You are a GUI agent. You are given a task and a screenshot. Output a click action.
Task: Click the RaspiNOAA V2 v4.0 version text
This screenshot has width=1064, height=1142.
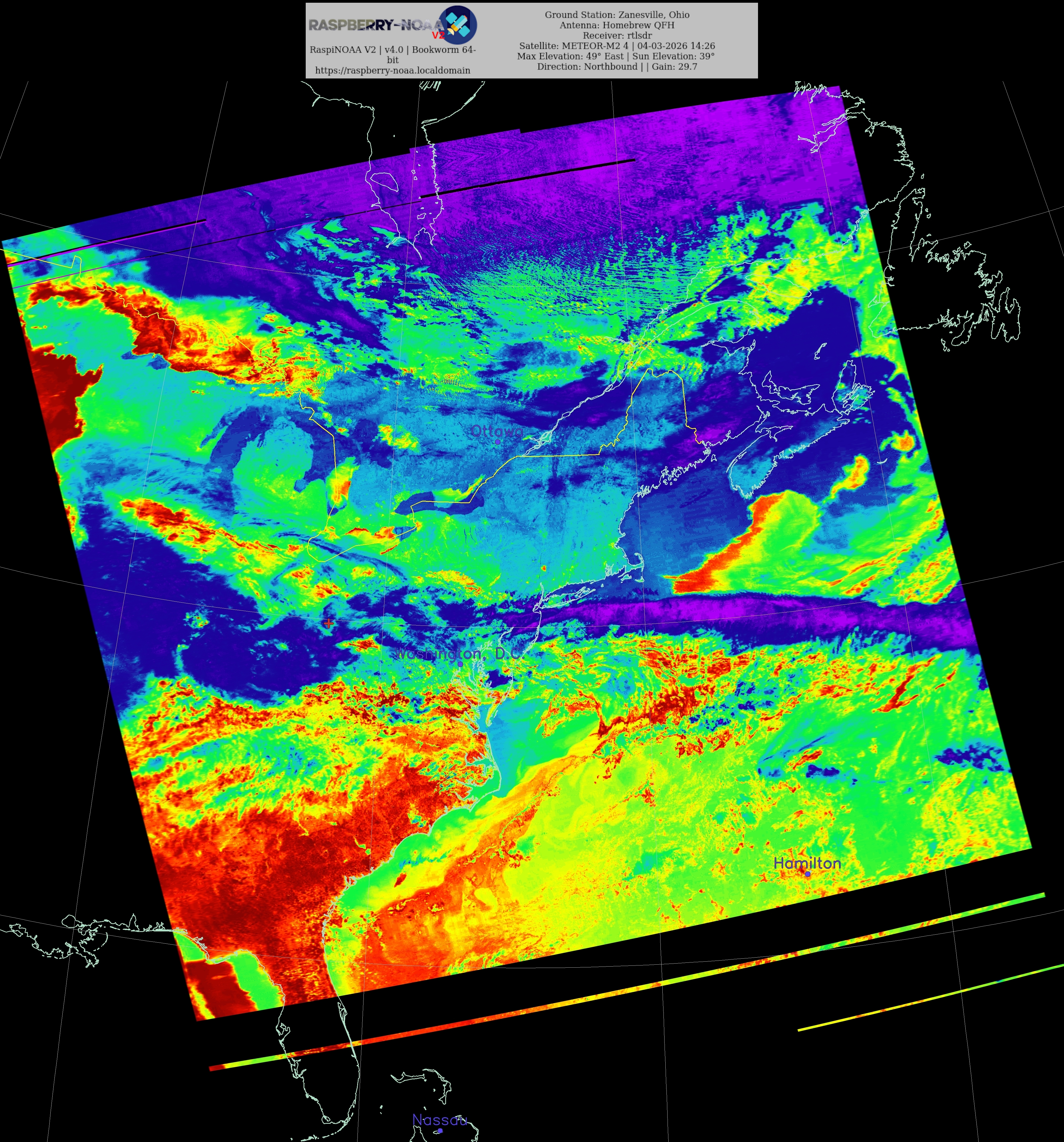(x=392, y=50)
